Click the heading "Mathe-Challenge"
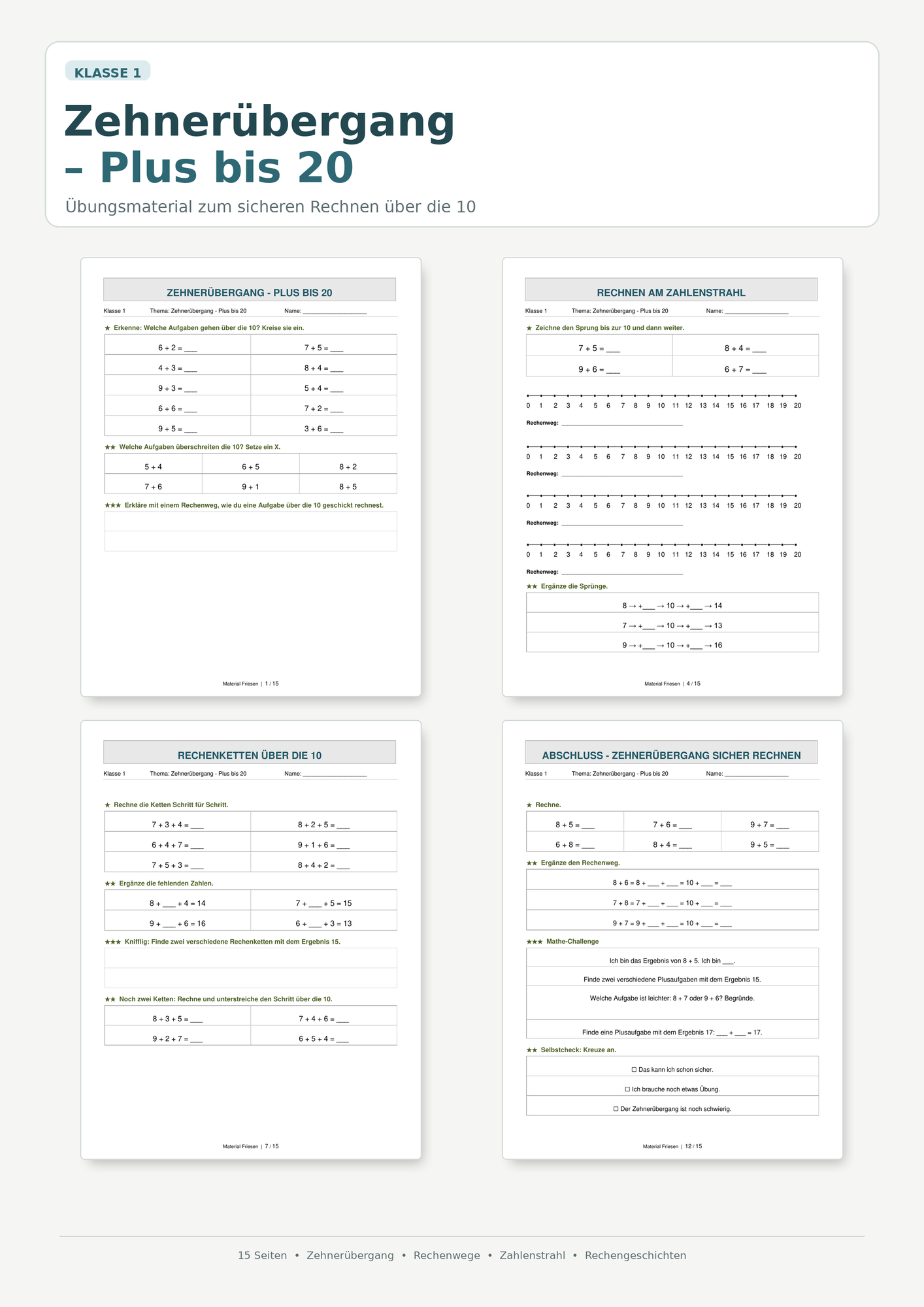 (572, 942)
